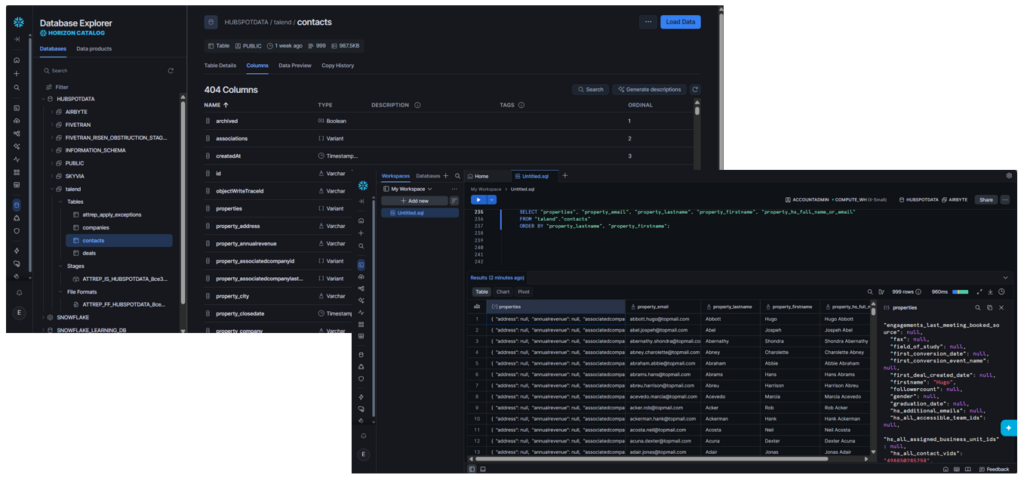Expand the AIRBYTE schema

pyautogui.click(x=52, y=112)
